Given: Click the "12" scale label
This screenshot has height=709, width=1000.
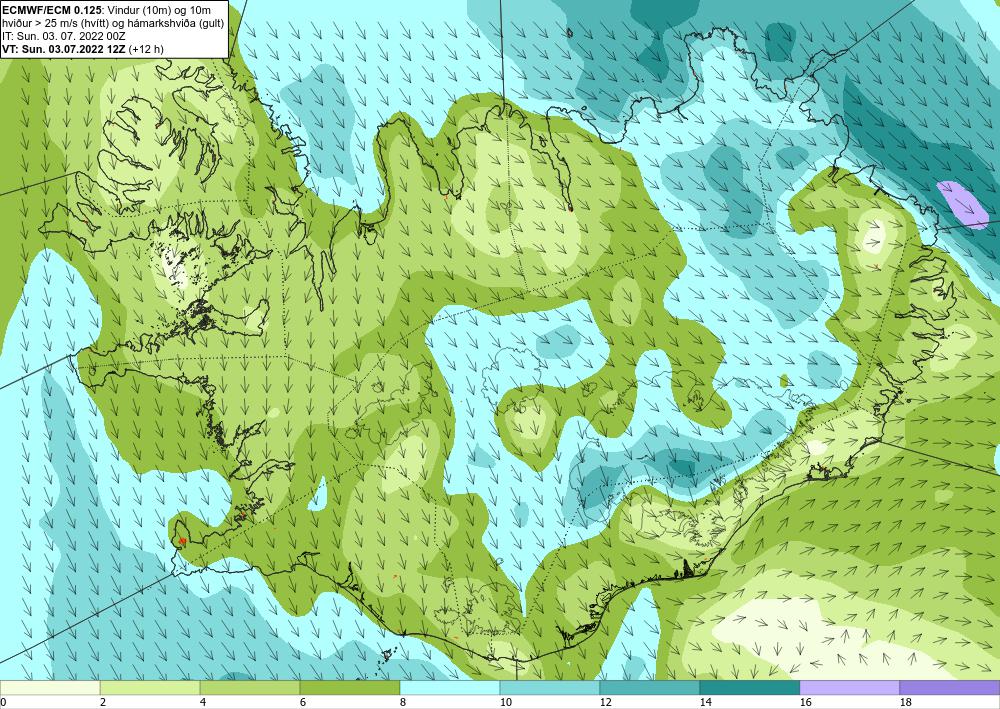Looking at the screenshot, I should (x=605, y=703).
